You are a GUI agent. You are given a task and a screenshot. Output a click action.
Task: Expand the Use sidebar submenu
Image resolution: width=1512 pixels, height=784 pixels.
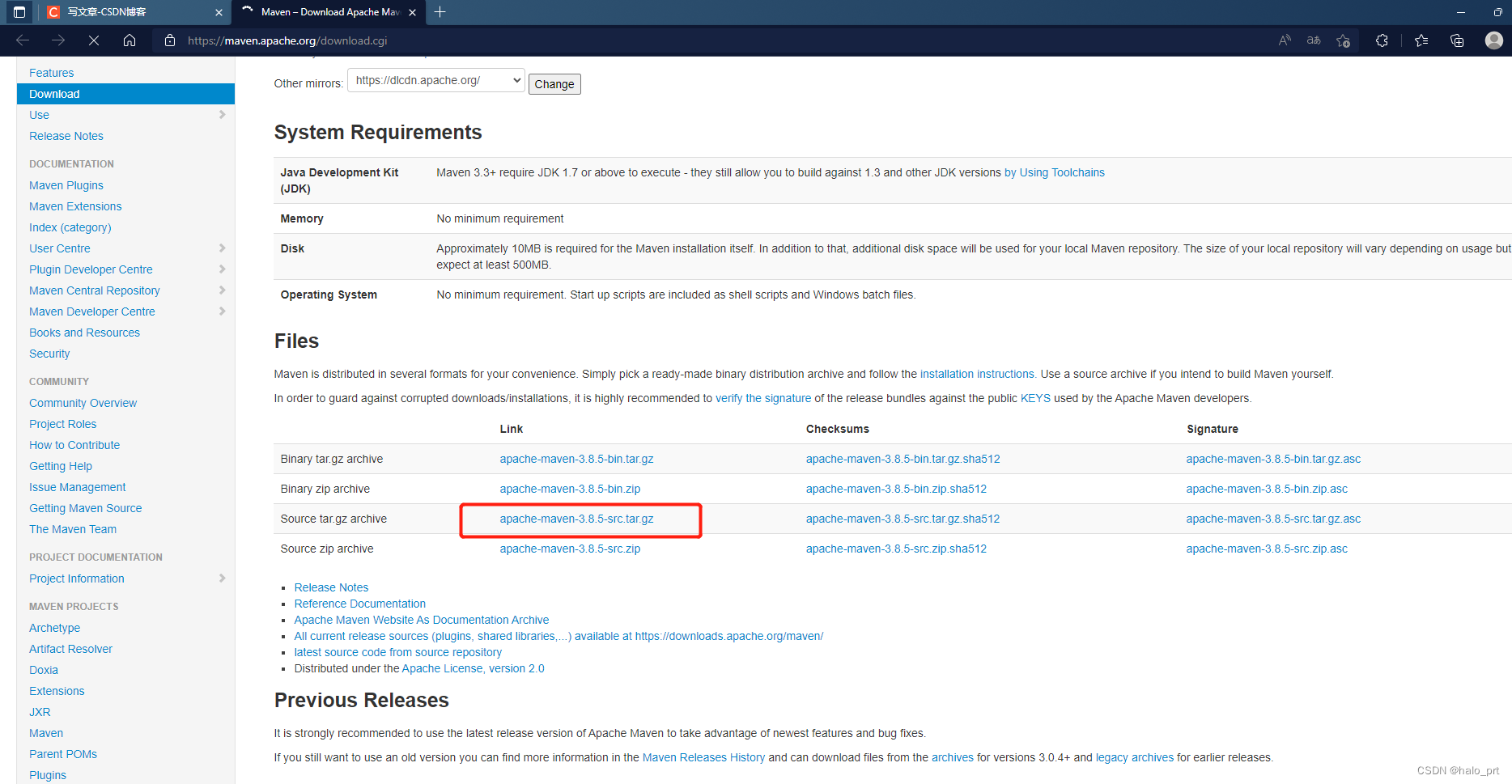(x=222, y=115)
